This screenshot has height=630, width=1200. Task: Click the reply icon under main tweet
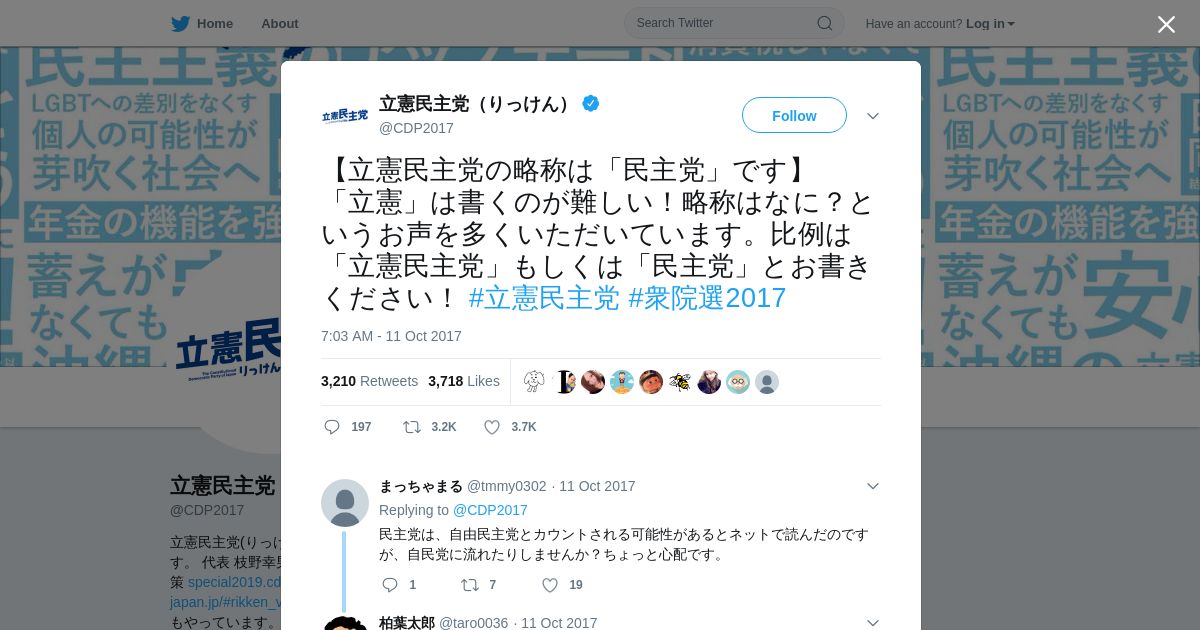[332, 427]
